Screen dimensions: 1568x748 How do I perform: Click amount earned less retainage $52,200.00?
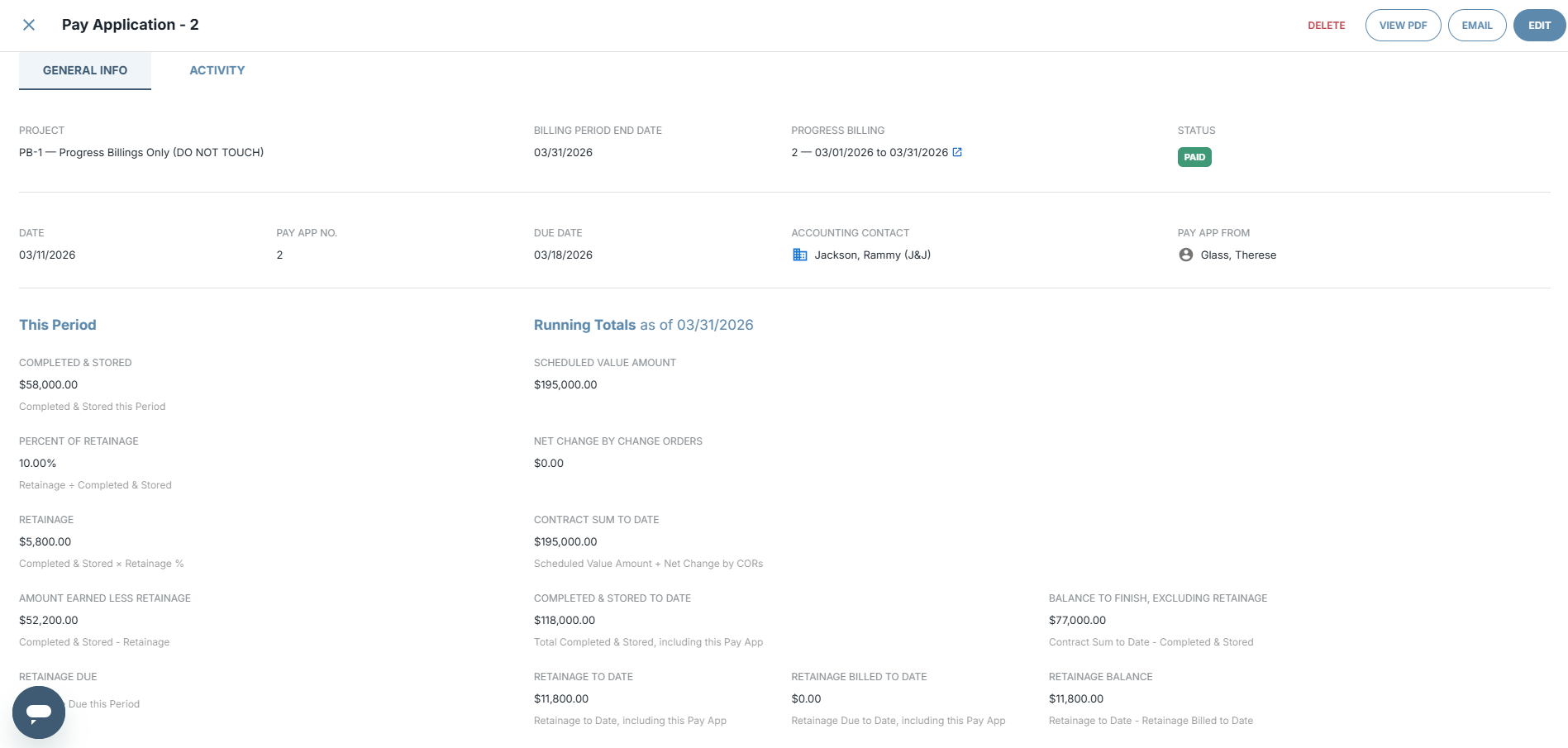[x=49, y=620]
